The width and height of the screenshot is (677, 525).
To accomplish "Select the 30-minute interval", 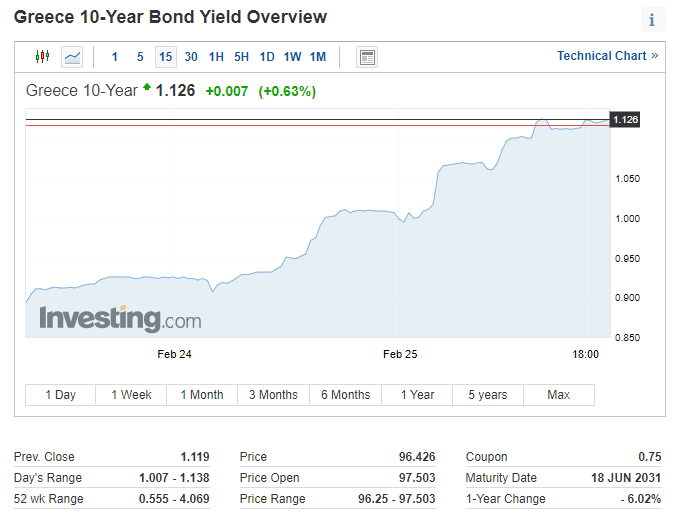I will (191, 57).
